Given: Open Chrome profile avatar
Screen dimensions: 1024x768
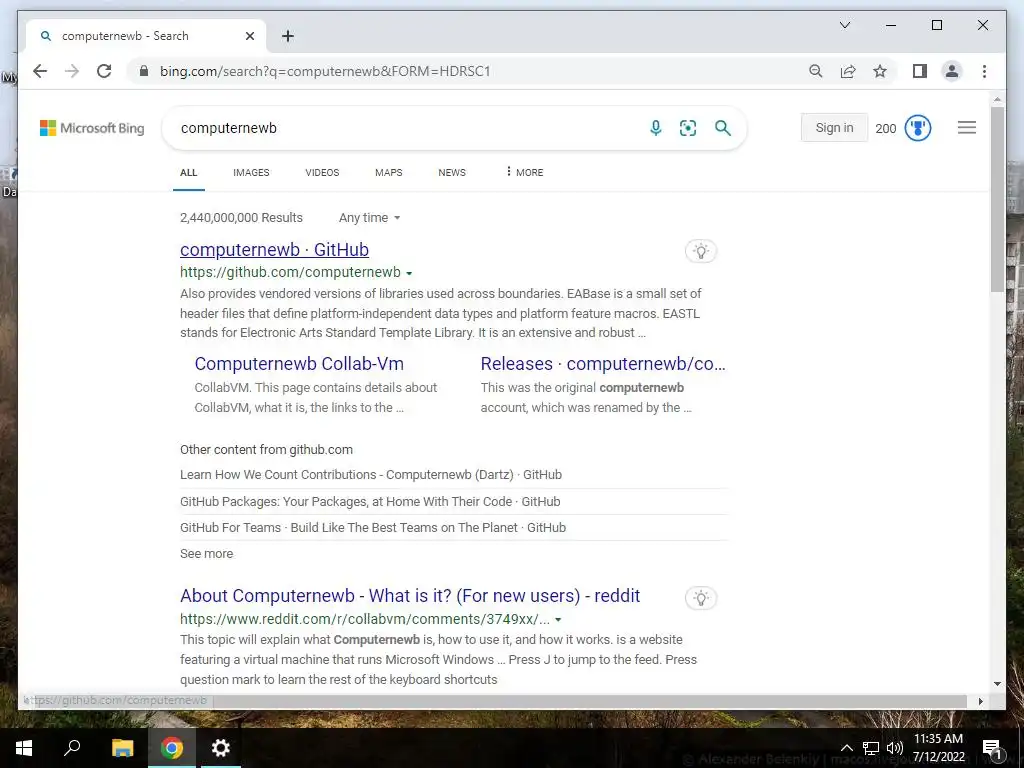Looking at the screenshot, I should coord(952,71).
